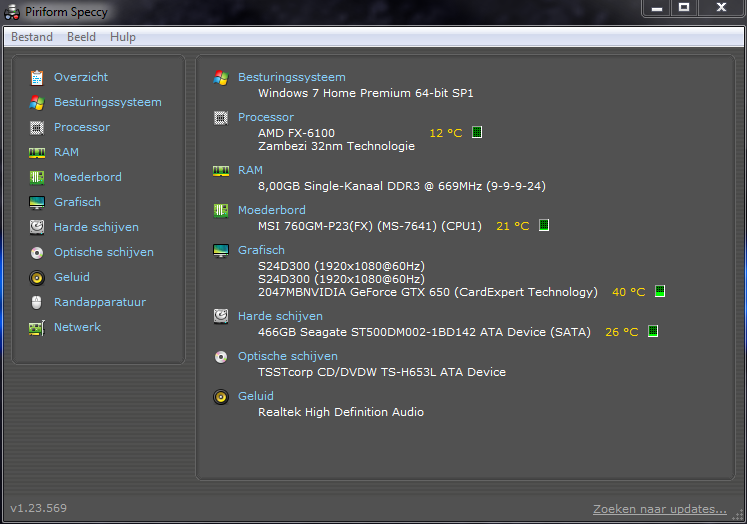This screenshot has width=747, height=524.
Task: Click the CPU chip icon beside sidebar Processor
Action: click(37, 128)
